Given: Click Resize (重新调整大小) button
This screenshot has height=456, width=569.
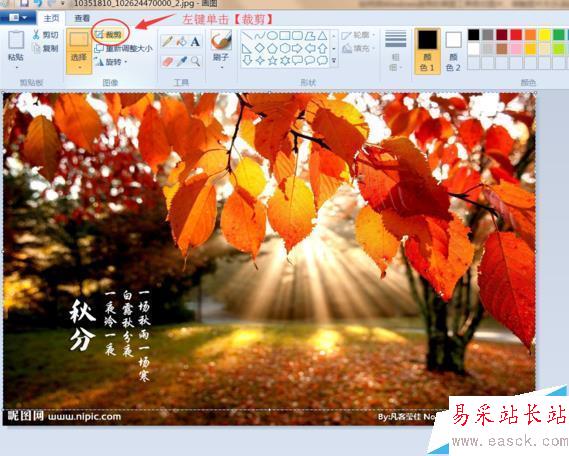Looking at the screenshot, I should click(x=123, y=49).
